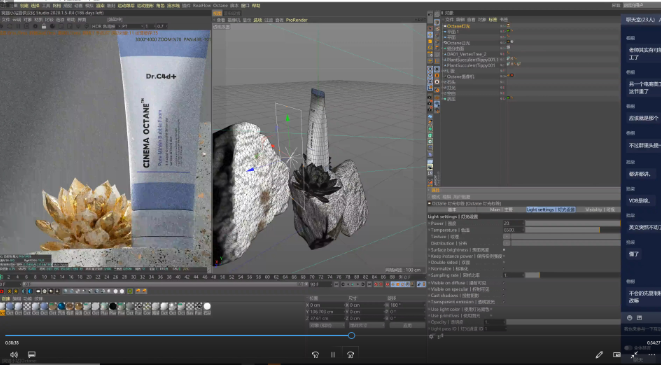
Task: Click the X position input field
Action: point(327,305)
